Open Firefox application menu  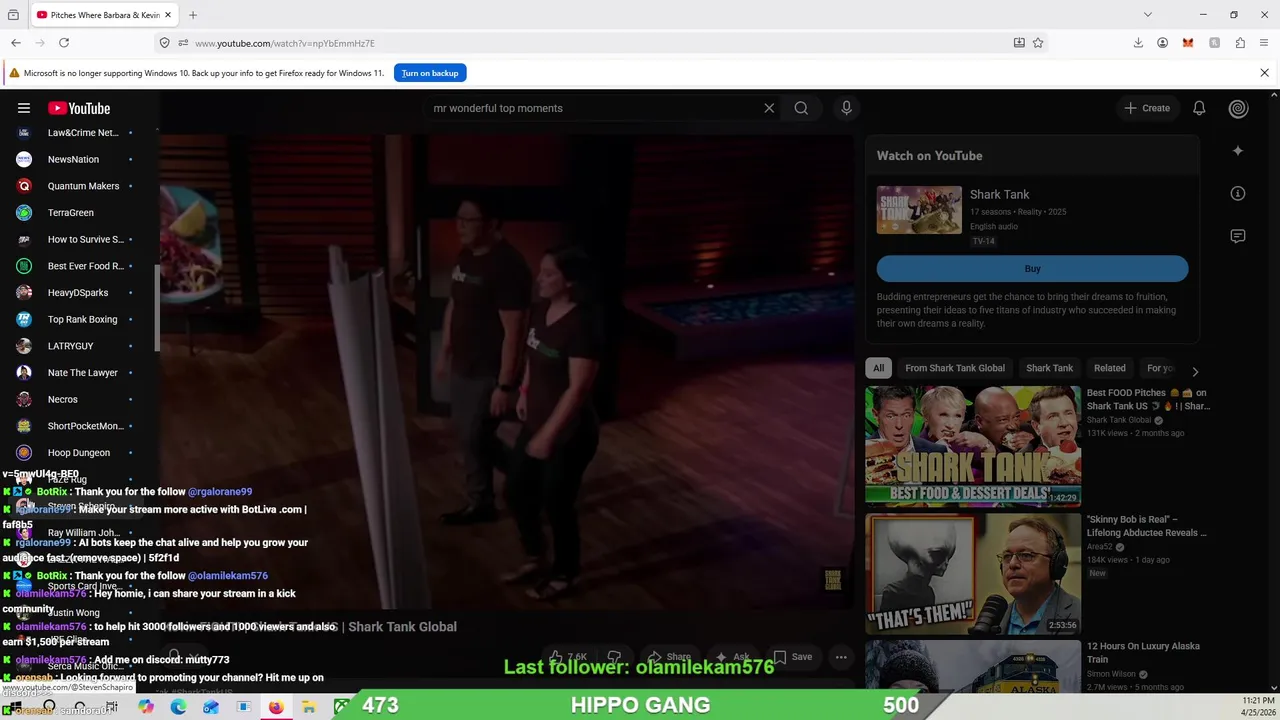pyautogui.click(x=1265, y=43)
